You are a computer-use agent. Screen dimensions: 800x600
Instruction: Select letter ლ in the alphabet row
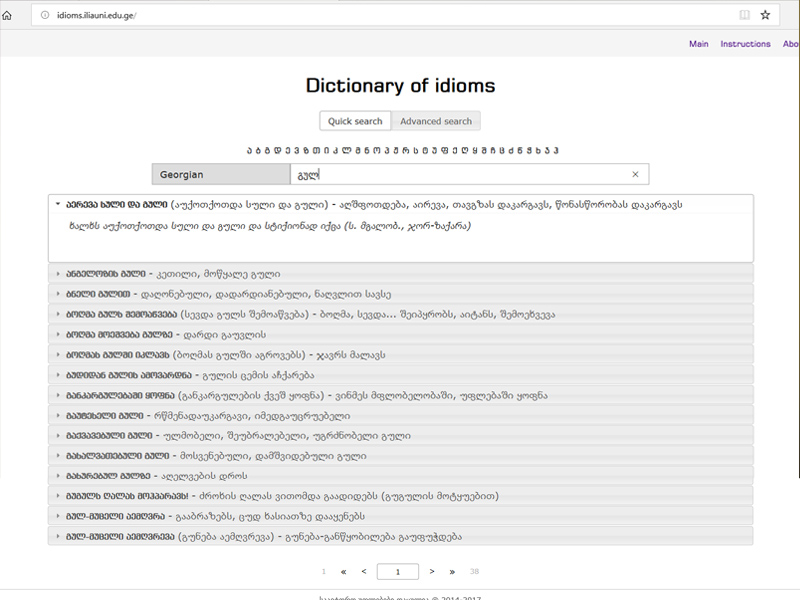point(345,151)
